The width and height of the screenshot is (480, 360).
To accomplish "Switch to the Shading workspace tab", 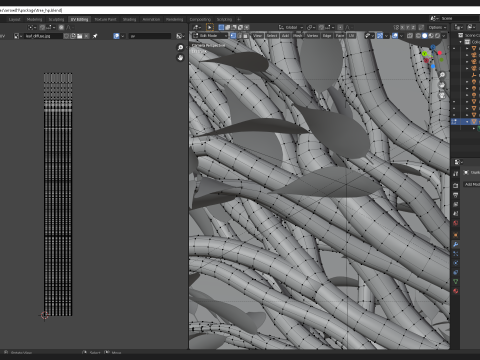I will click(129, 19).
